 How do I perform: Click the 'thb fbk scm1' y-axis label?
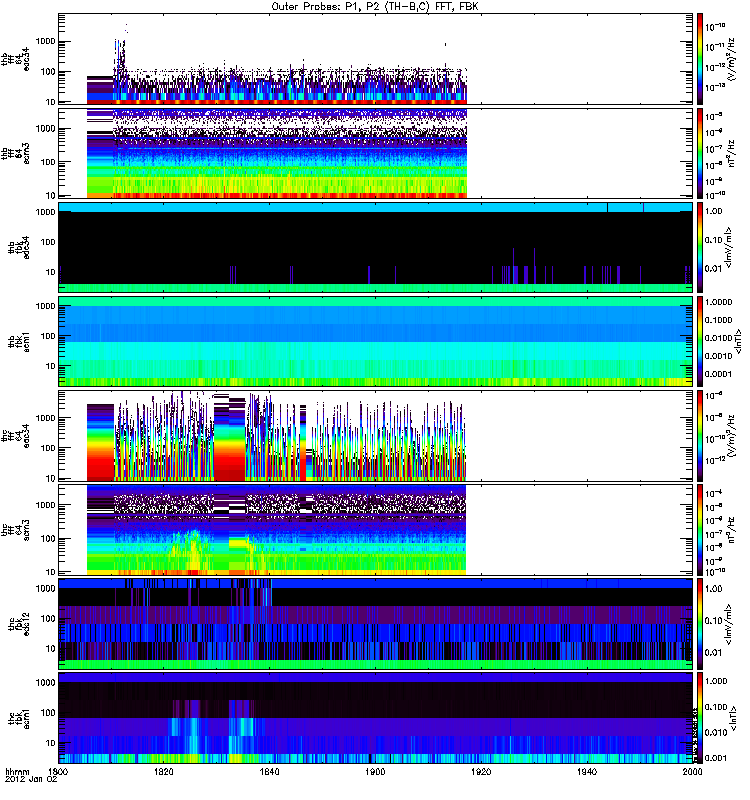click(19, 341)
